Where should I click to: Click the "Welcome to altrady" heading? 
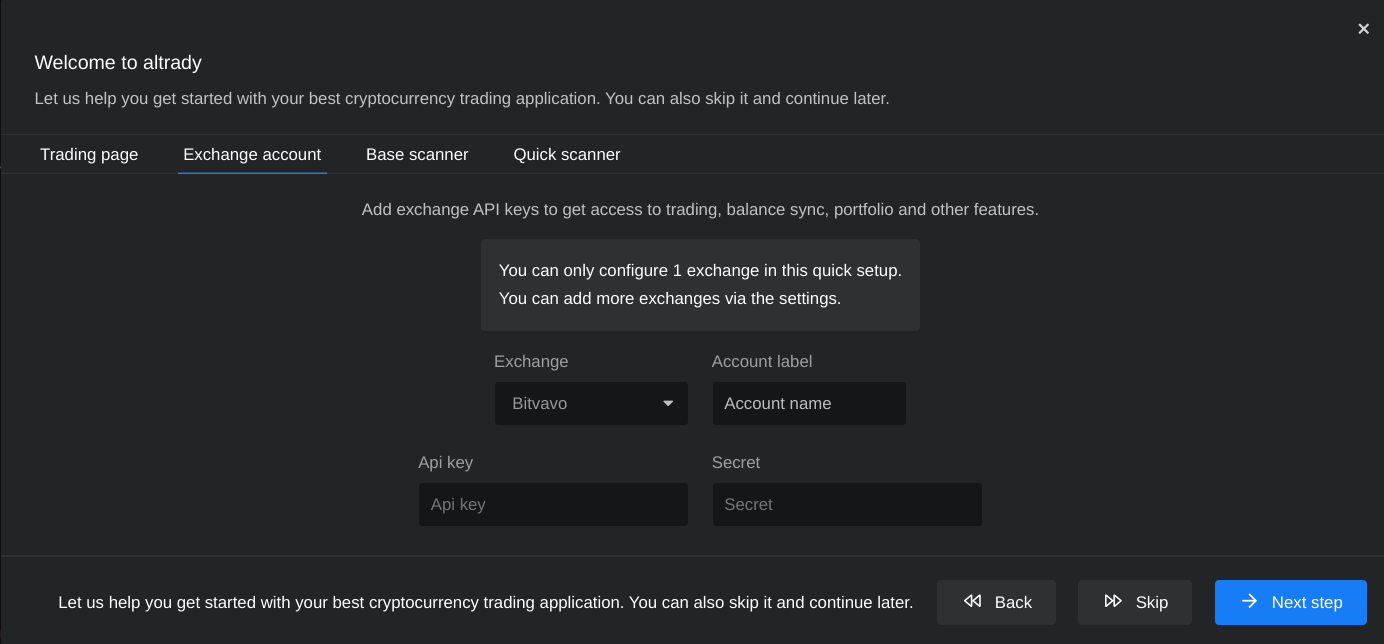coord(118,63)
